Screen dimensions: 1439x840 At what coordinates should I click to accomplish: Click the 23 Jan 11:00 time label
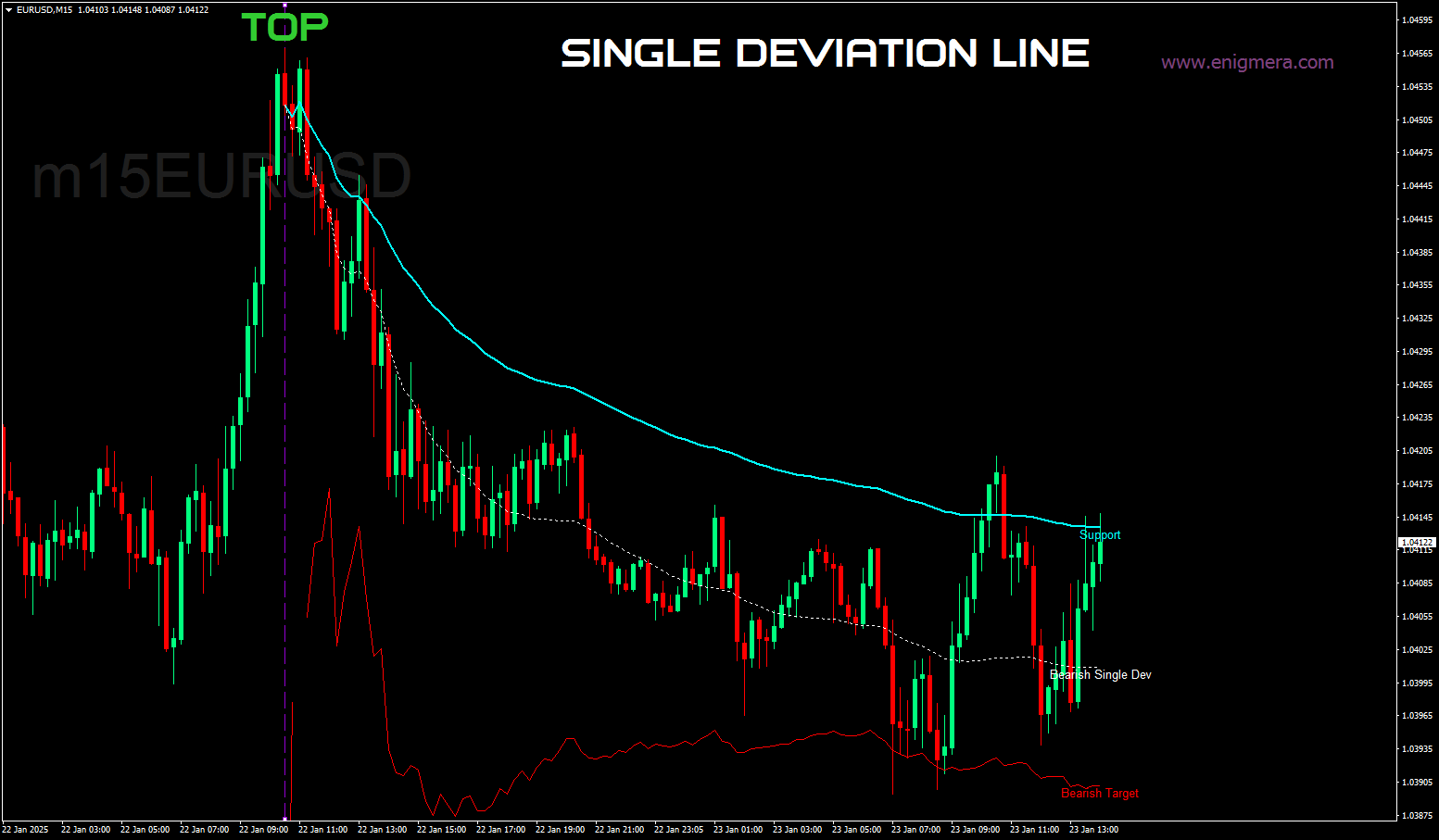point(1034,830)
